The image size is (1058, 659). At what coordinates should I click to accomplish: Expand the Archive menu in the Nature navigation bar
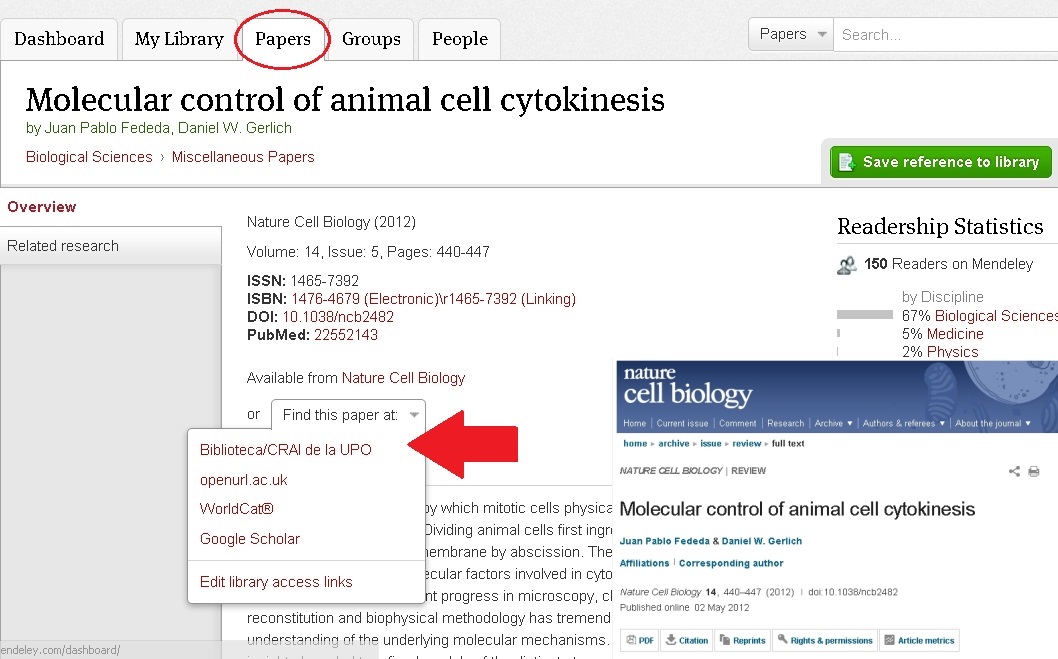click(x=833, y=423)
